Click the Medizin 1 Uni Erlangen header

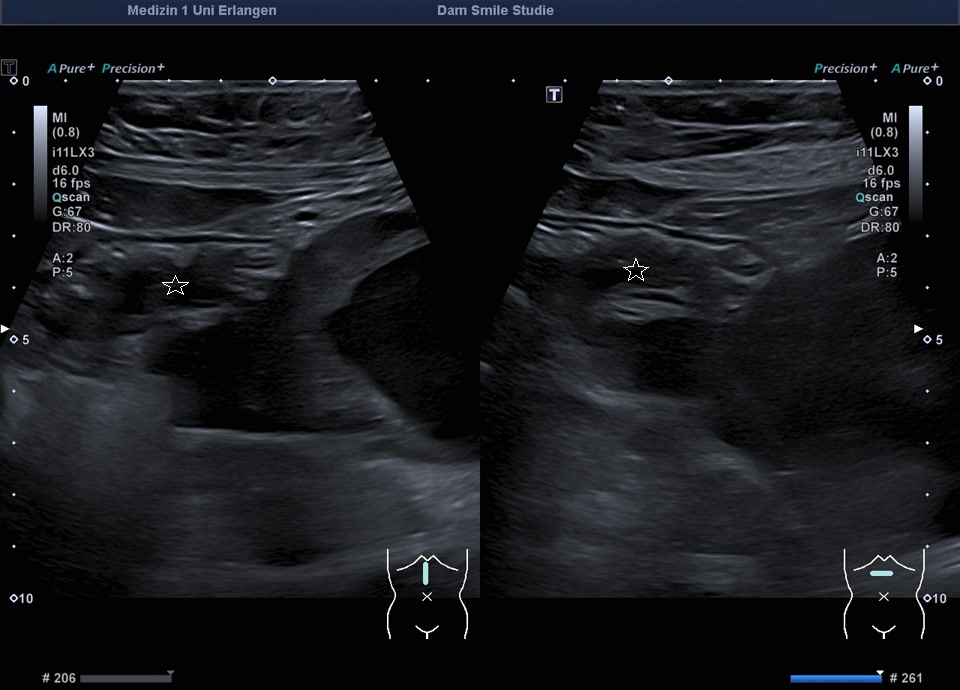(202, 10)
